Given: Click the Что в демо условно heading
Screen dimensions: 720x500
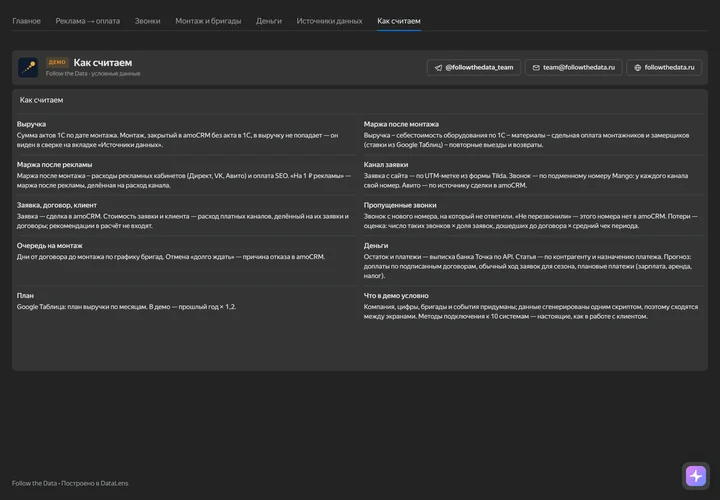Looking at the screenshot, I should click(x=396, y=296).
